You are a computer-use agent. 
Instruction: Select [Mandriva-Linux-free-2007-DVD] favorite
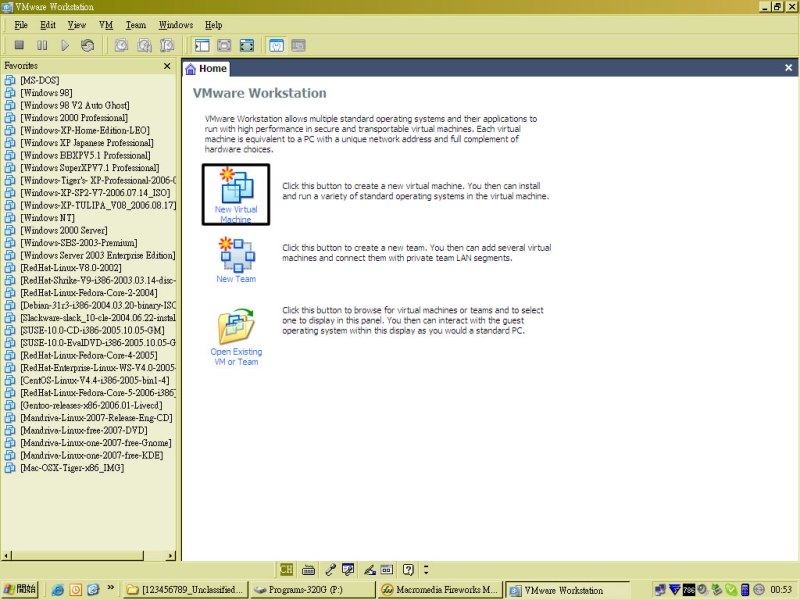point(84,430)
